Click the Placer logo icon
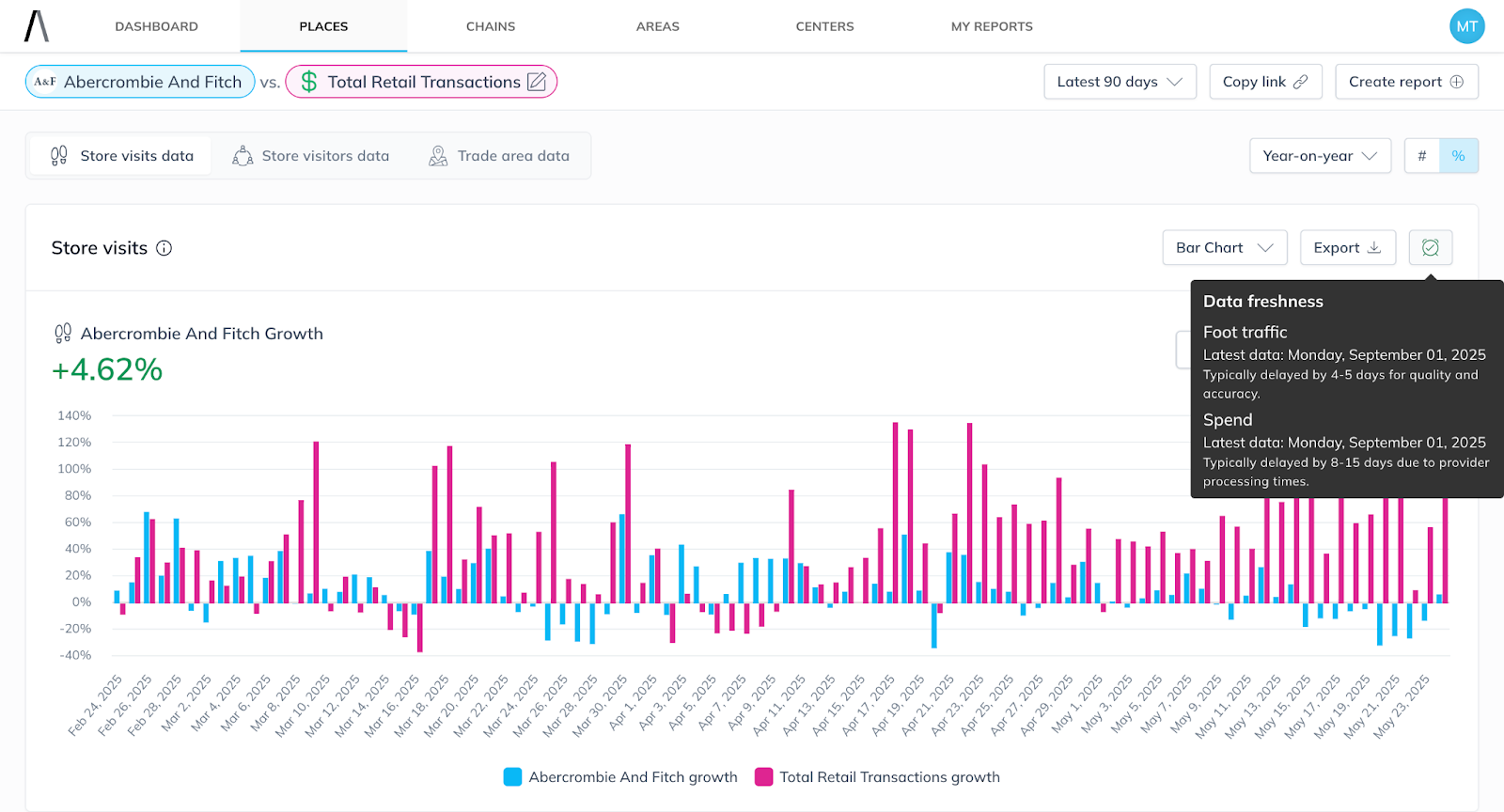 pos(37,26)
